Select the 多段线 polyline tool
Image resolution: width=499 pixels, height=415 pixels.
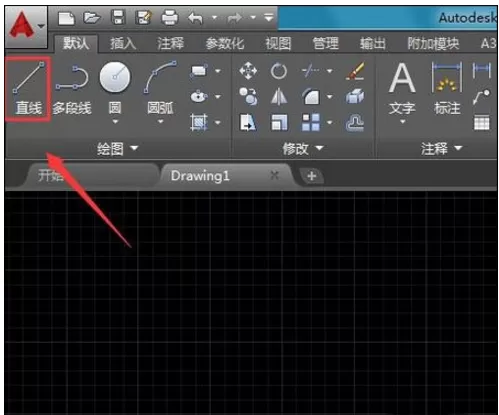click(72, 90)
